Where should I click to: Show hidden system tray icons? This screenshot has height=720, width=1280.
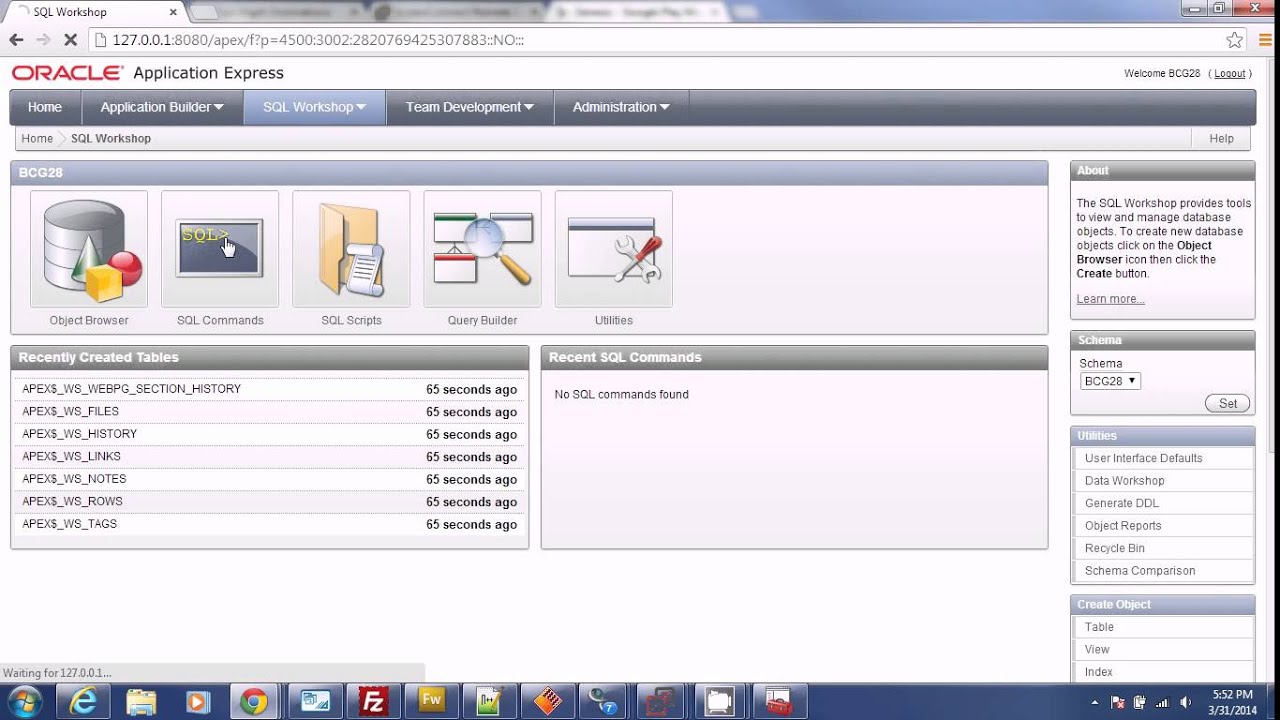click(1096, 702)
